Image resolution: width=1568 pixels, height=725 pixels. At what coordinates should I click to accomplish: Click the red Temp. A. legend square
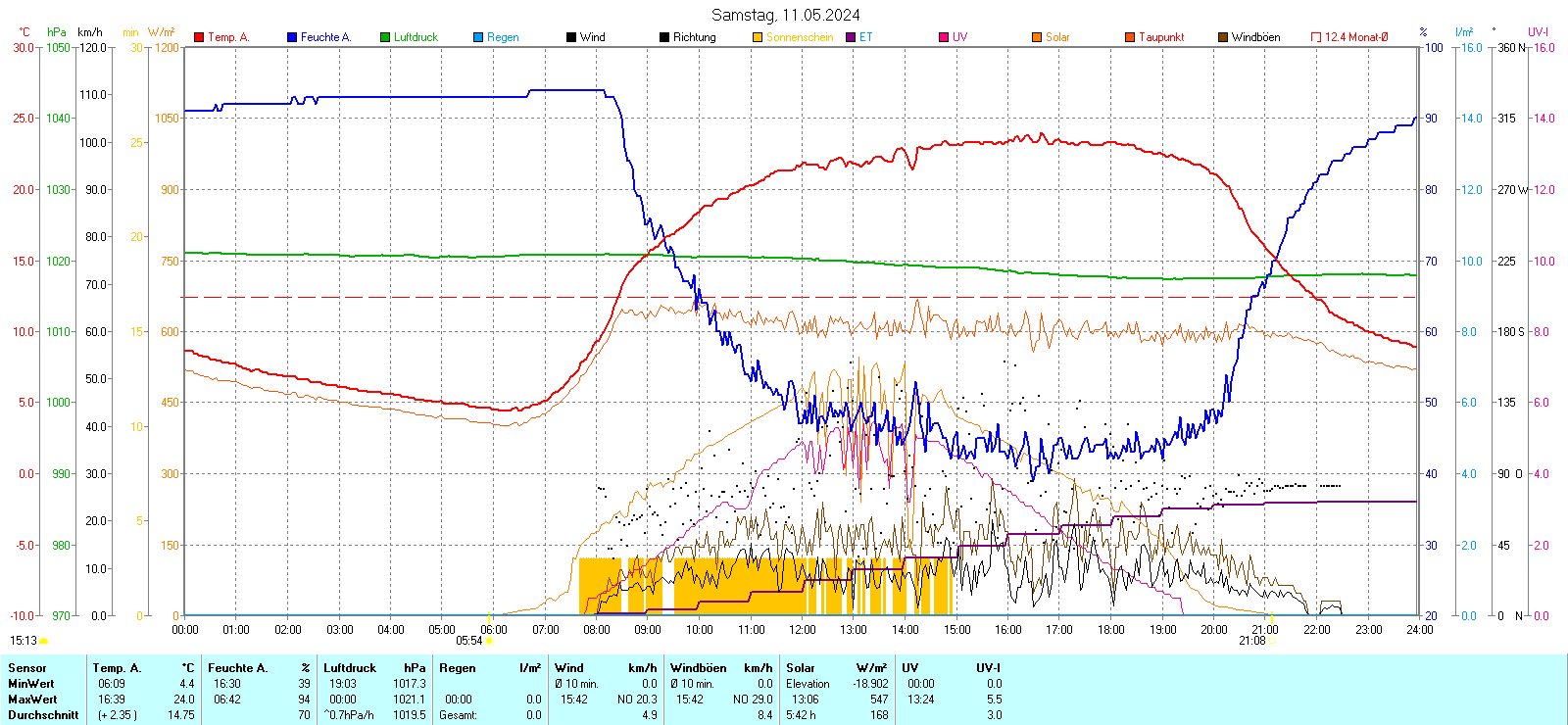pos(199,37)
